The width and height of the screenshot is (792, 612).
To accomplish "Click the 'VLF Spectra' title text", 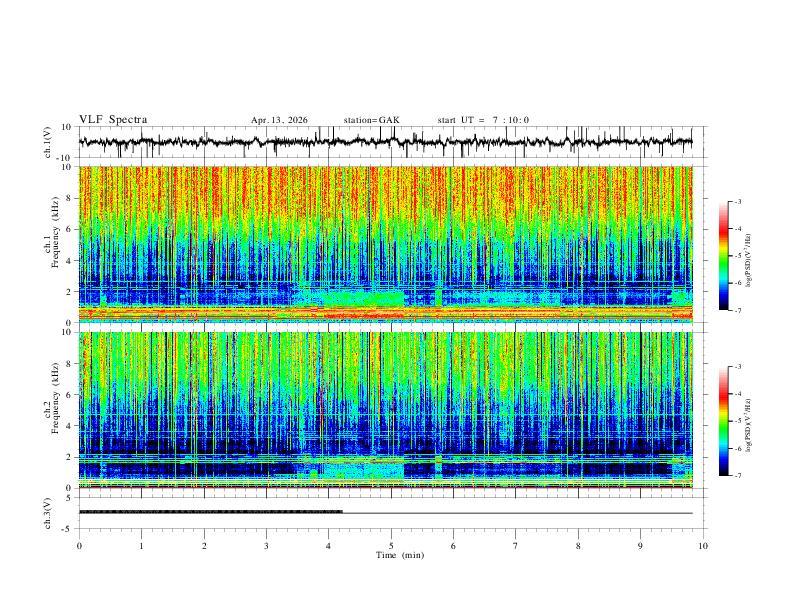I will 113,120.
